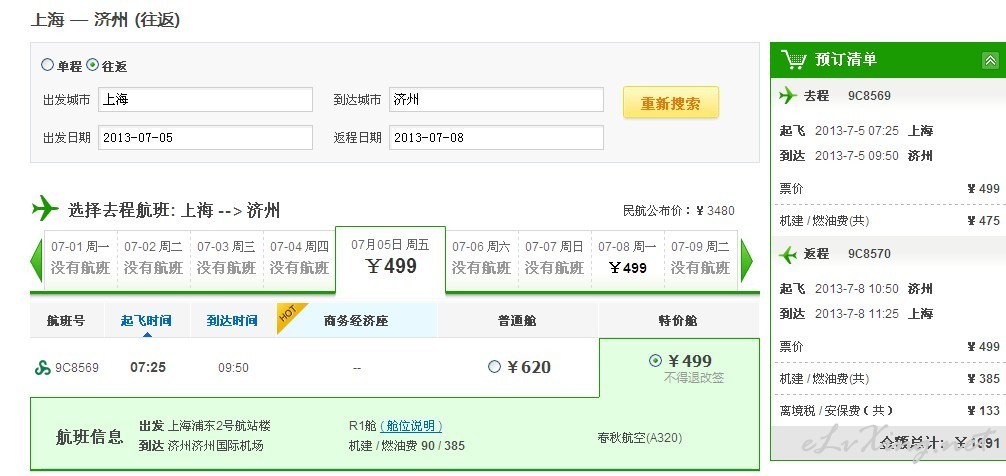1006x476 pixels.
Task: Sort flights by 到达时间 column
Action: [232, 321]
